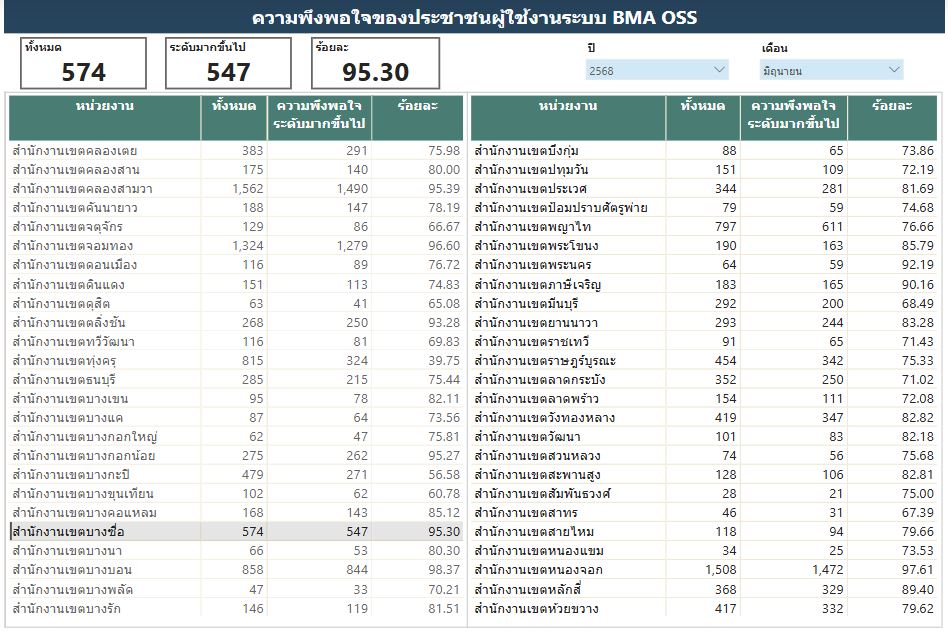948x632 pixels.
Task: Select row สำนักงานเขตวัฒนา
Action: click(704, 437)
